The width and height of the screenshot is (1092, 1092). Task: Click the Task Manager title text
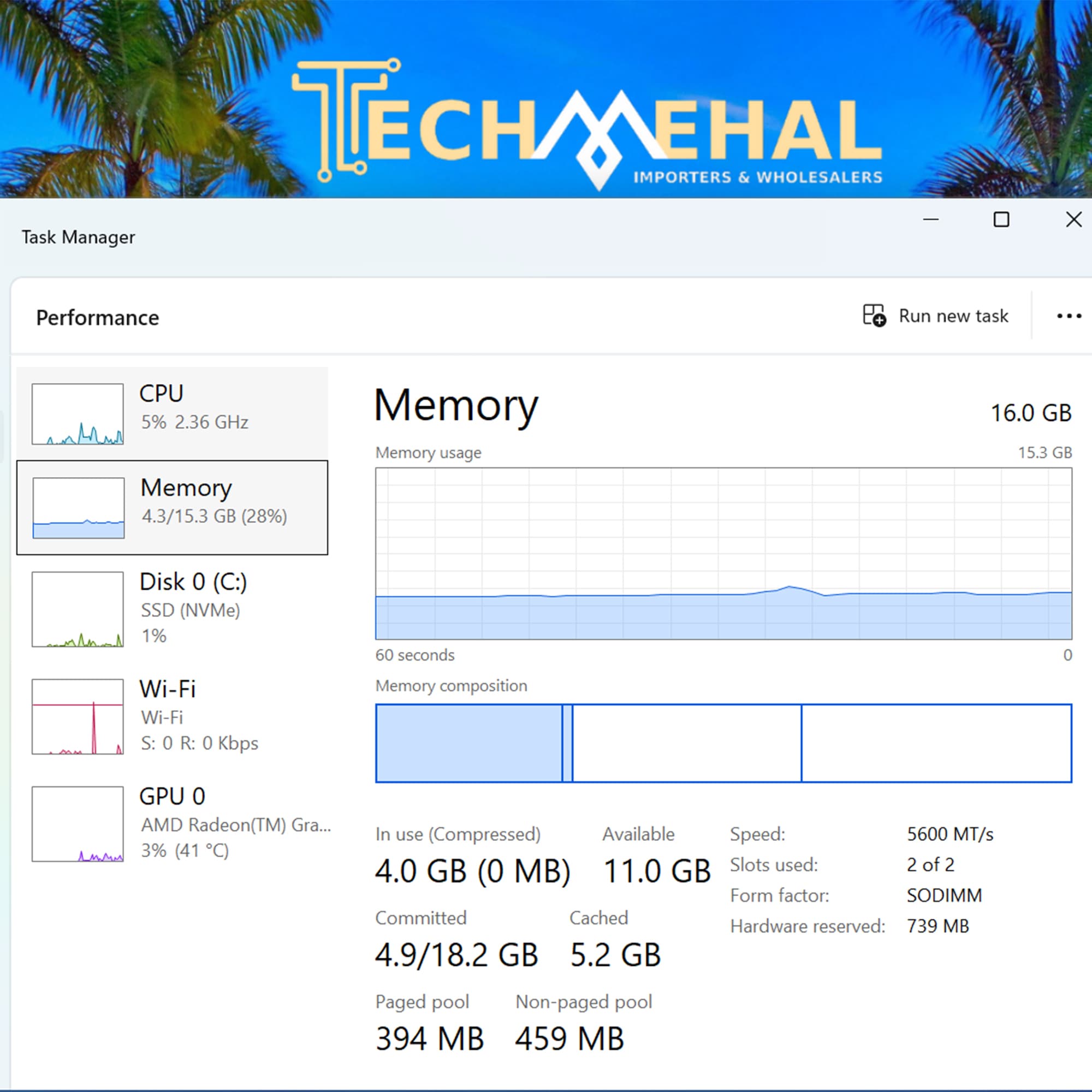pos(79,238)
